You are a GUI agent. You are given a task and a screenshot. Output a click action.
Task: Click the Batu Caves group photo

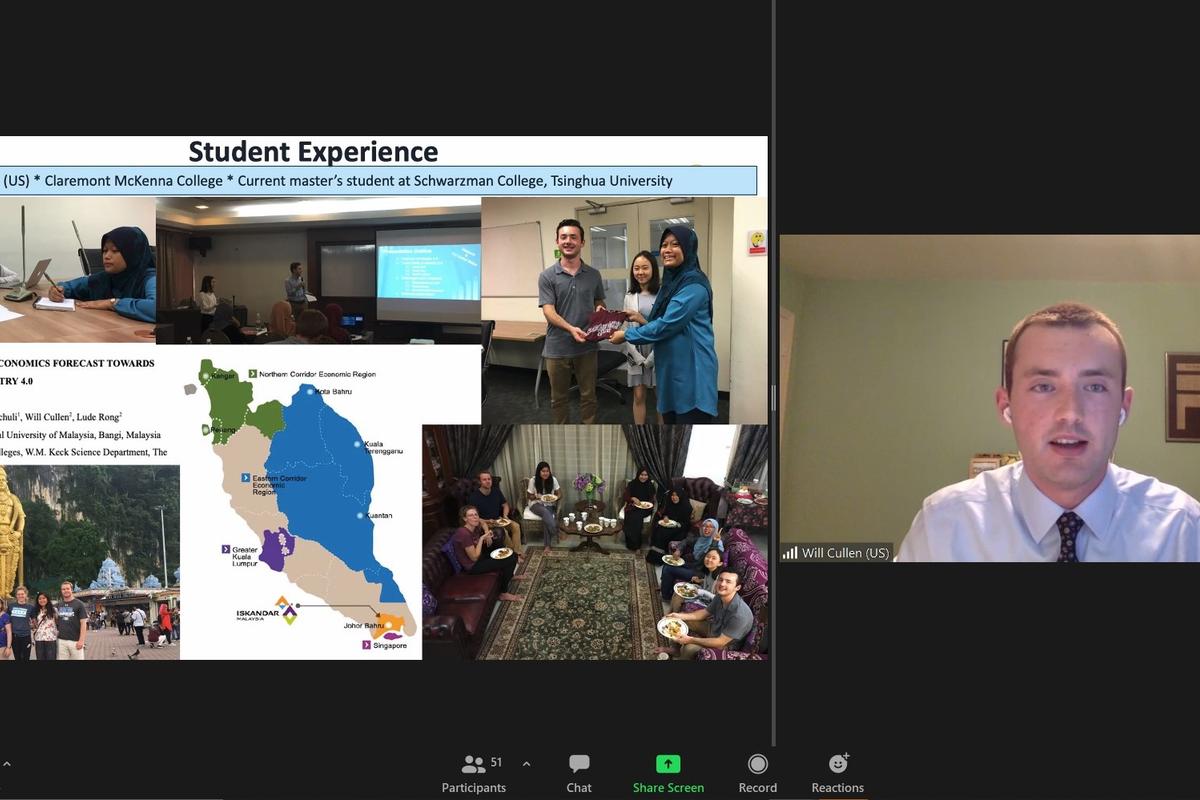[x=90, y=562]
